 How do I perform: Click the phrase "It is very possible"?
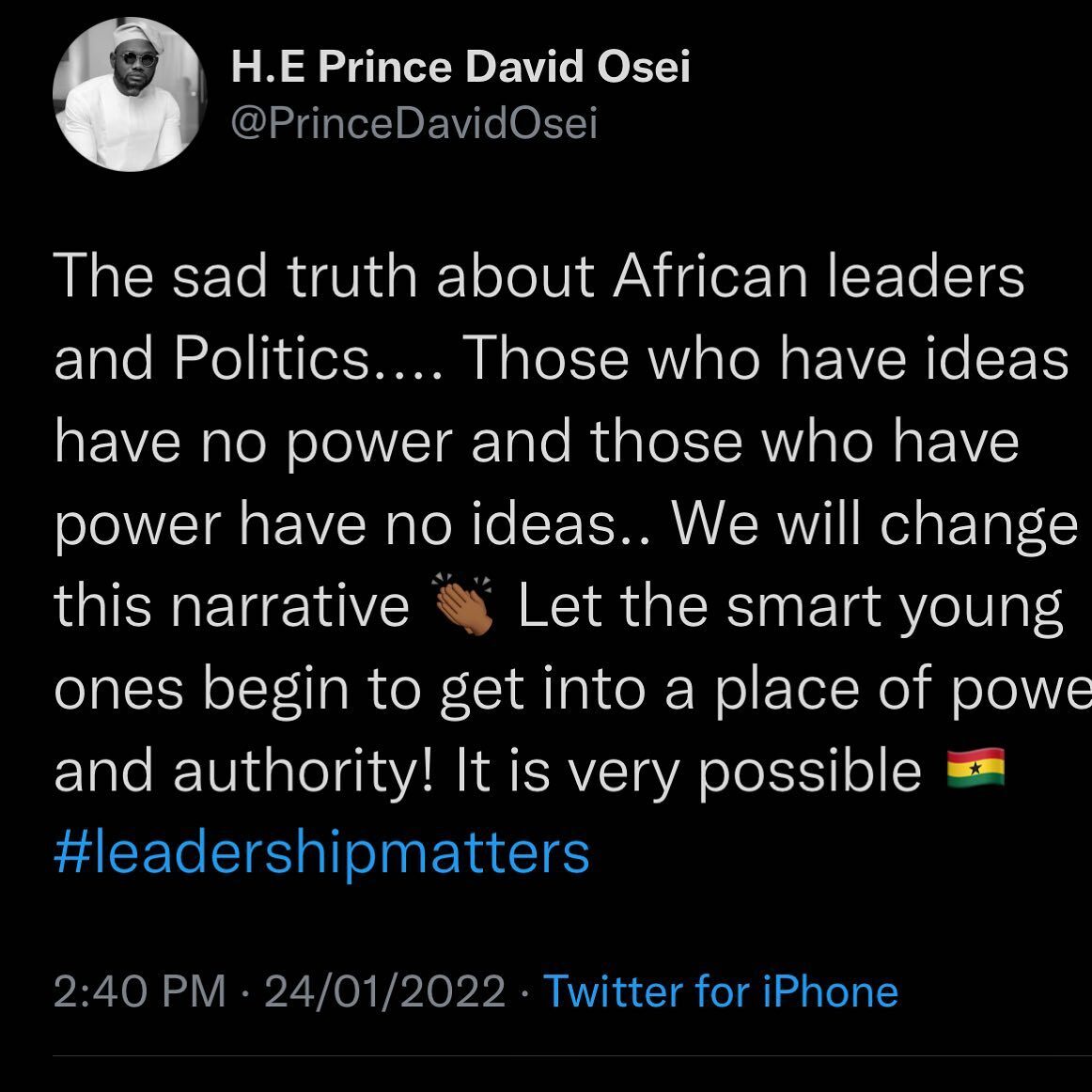click(687, 772)
